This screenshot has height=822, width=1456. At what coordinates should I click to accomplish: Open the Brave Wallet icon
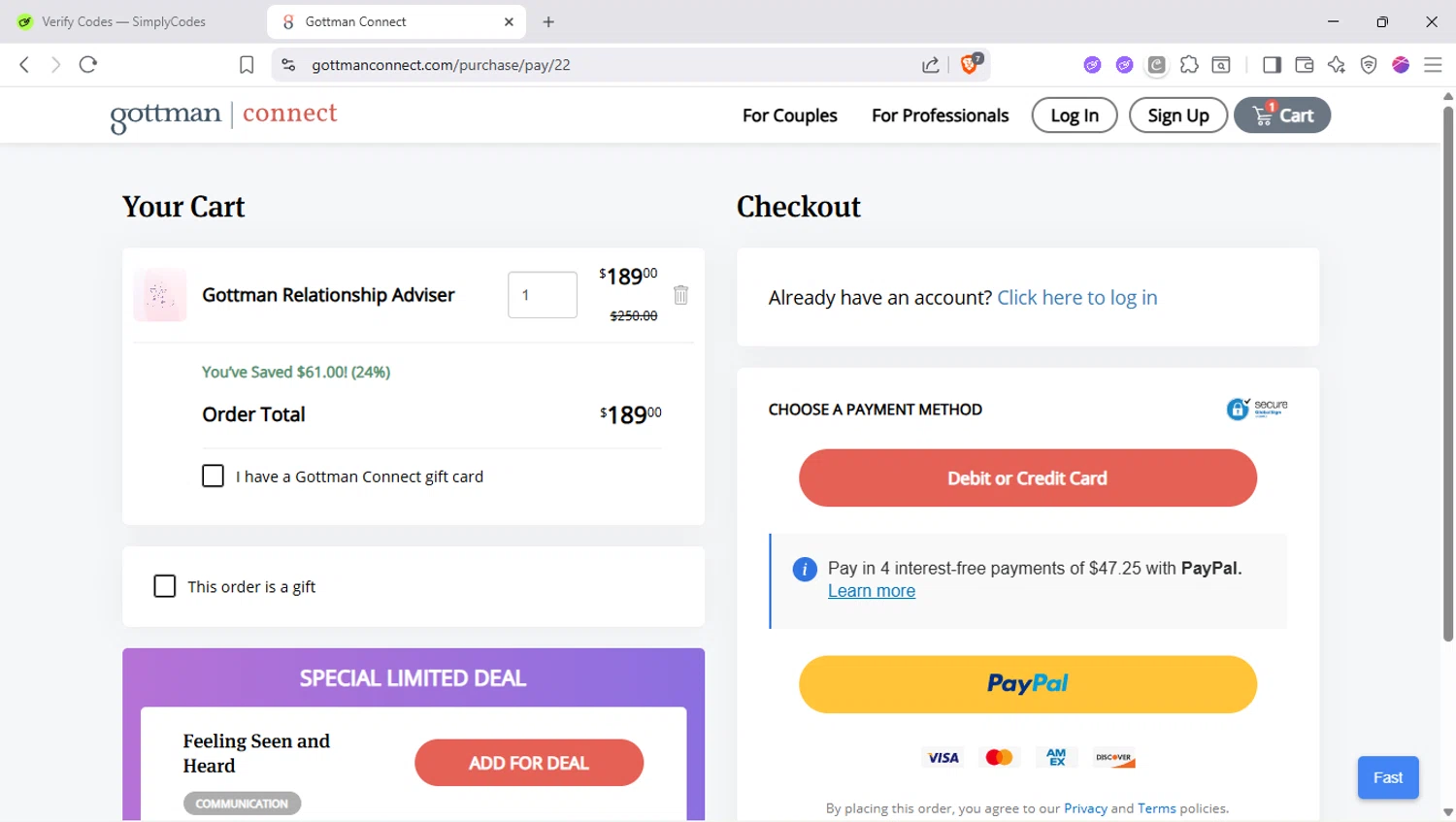[1304, 65]
